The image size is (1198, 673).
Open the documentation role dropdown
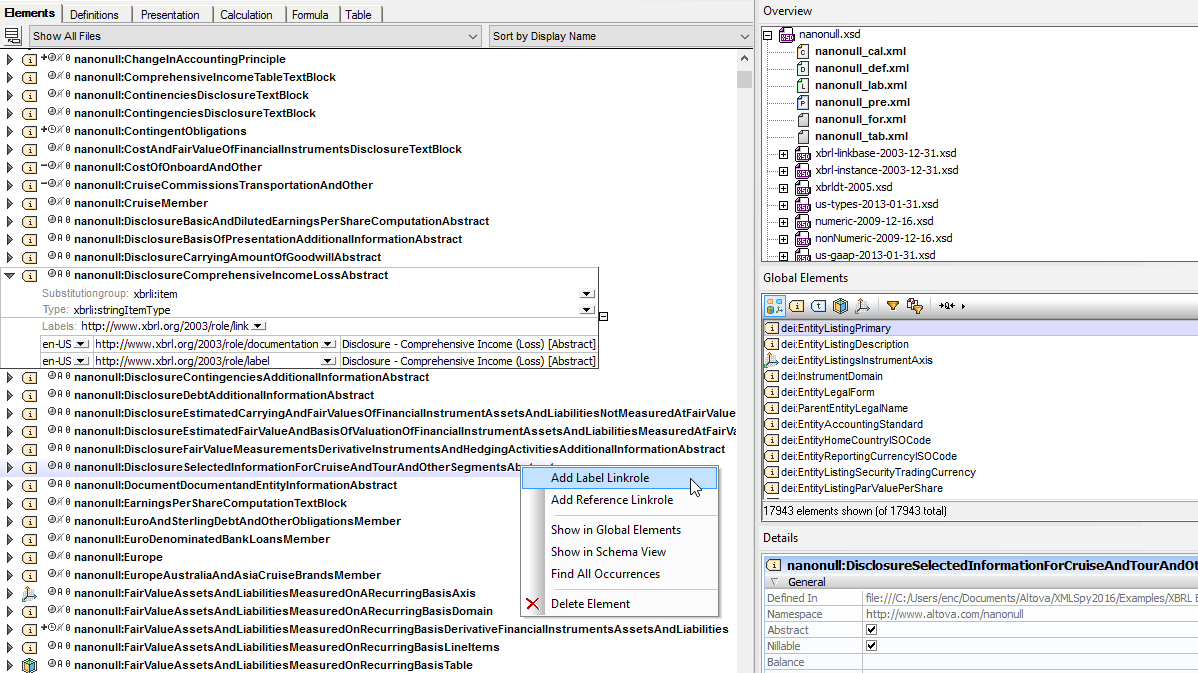tap(328, 344)
